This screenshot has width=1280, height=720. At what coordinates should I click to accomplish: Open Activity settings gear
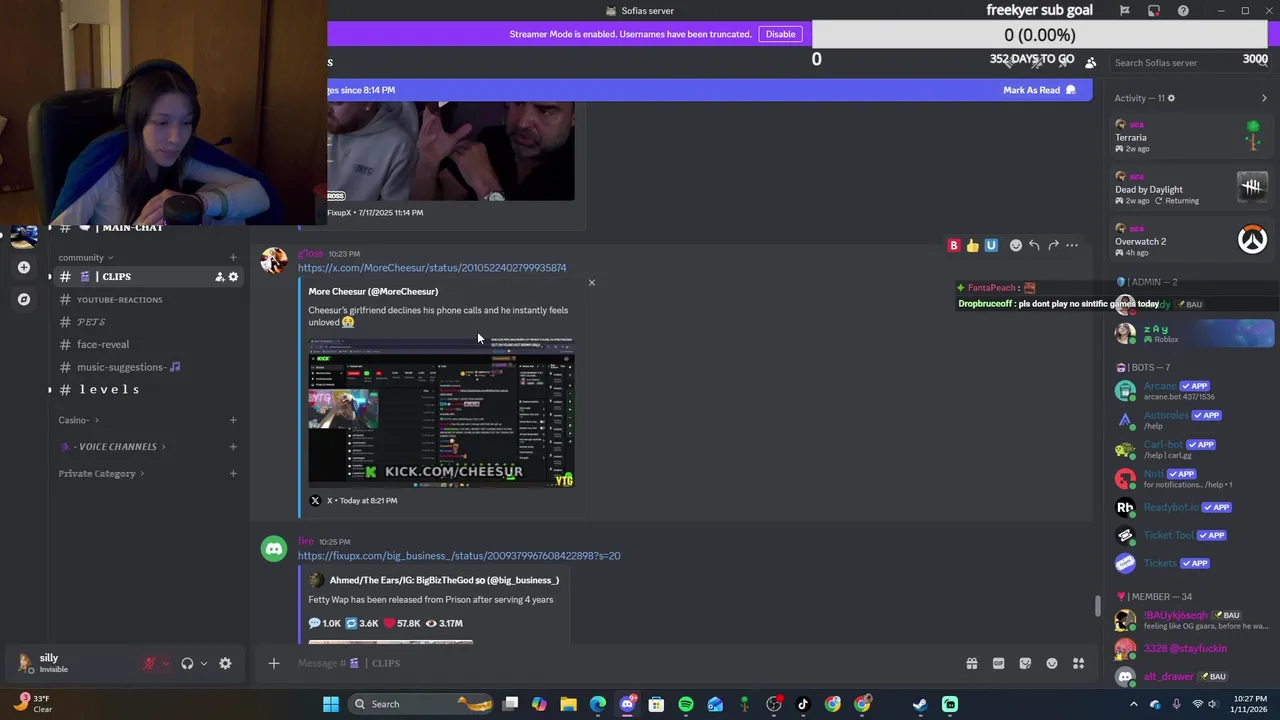(1171, 98)
